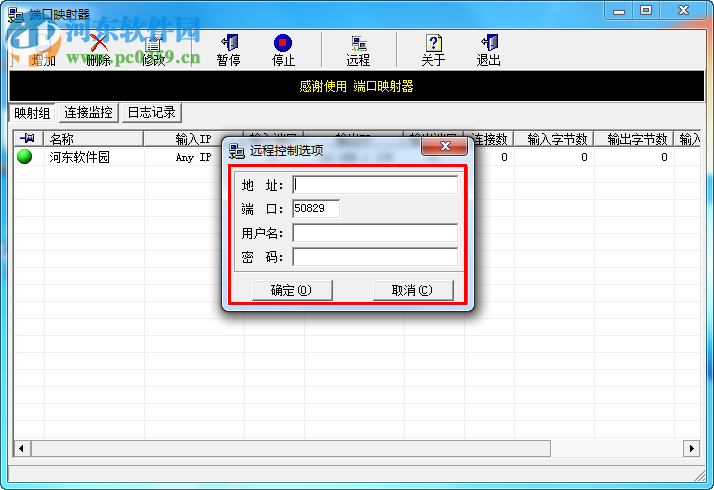Viewport: 714px width, 490px height.
Task: Click the 确定(O) button
Action: click(292, 290)
